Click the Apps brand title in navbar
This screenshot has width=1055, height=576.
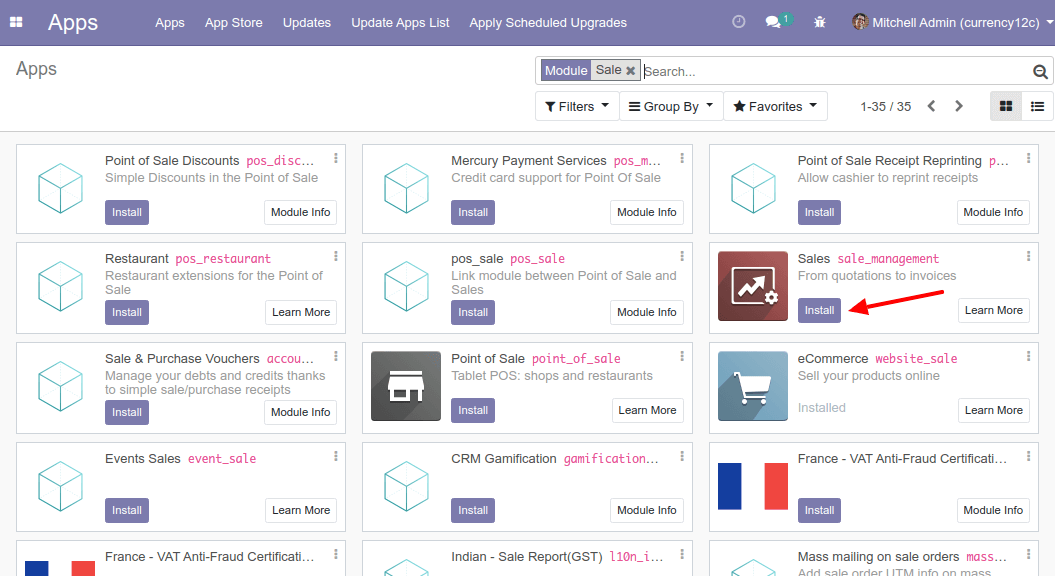[73, 23]
